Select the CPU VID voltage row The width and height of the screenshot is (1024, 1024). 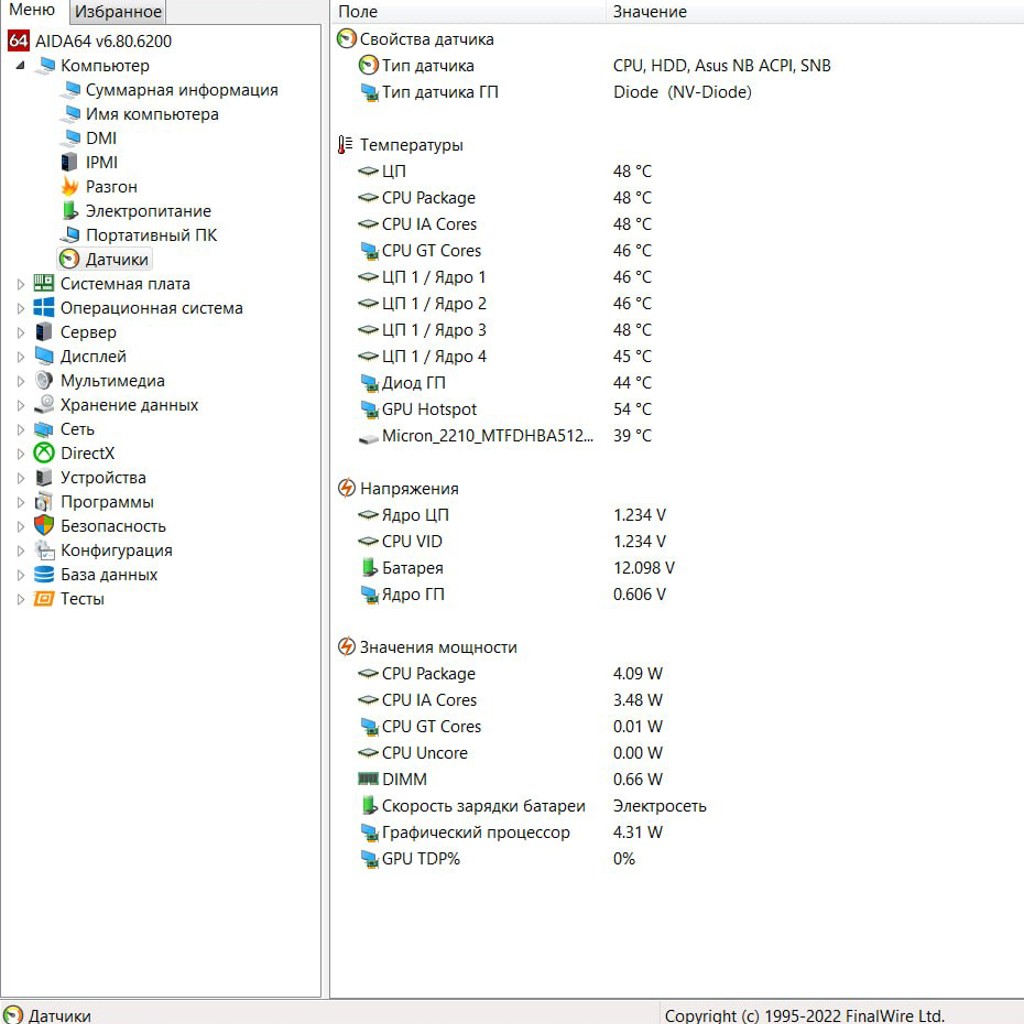[x=677, y=541]
